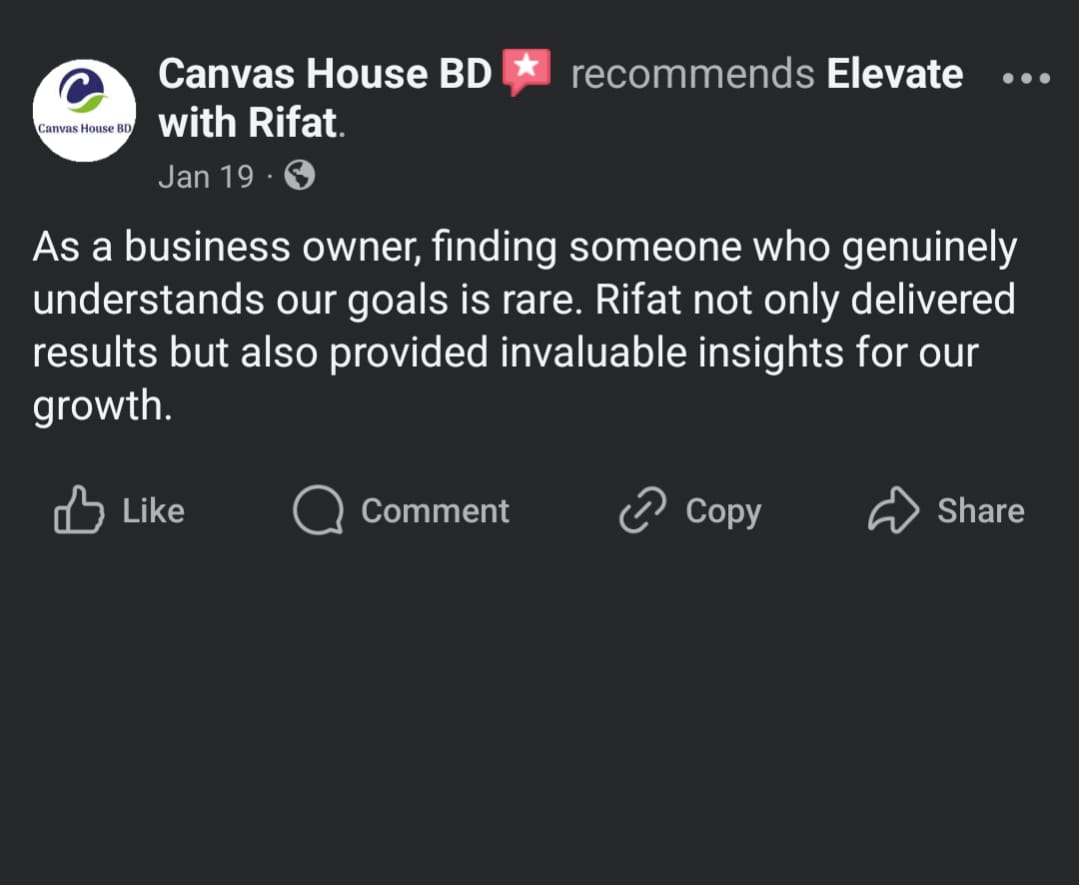Visit the Canvas House BD page name
The height and width of the screenshot is (885, 1079).
[x=325, y=74]
